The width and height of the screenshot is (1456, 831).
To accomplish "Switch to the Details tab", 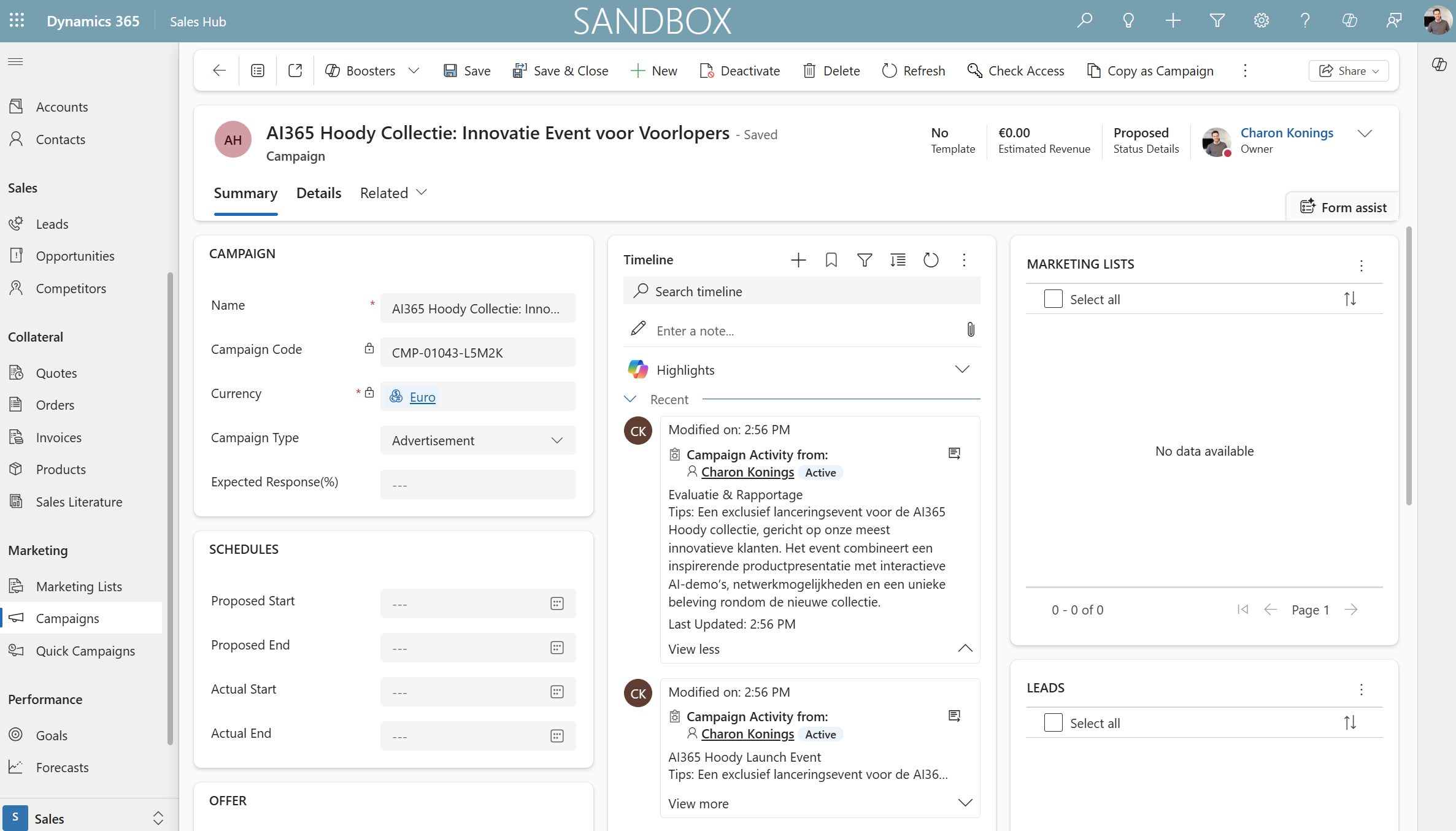I will (318, 193).
